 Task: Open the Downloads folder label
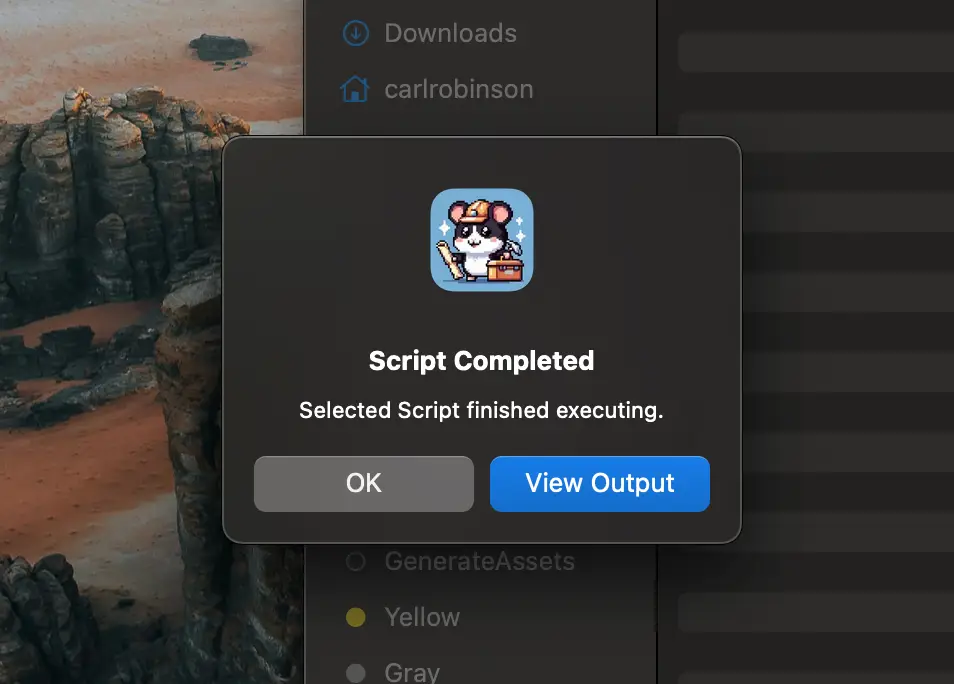click(x=450, y=33)
